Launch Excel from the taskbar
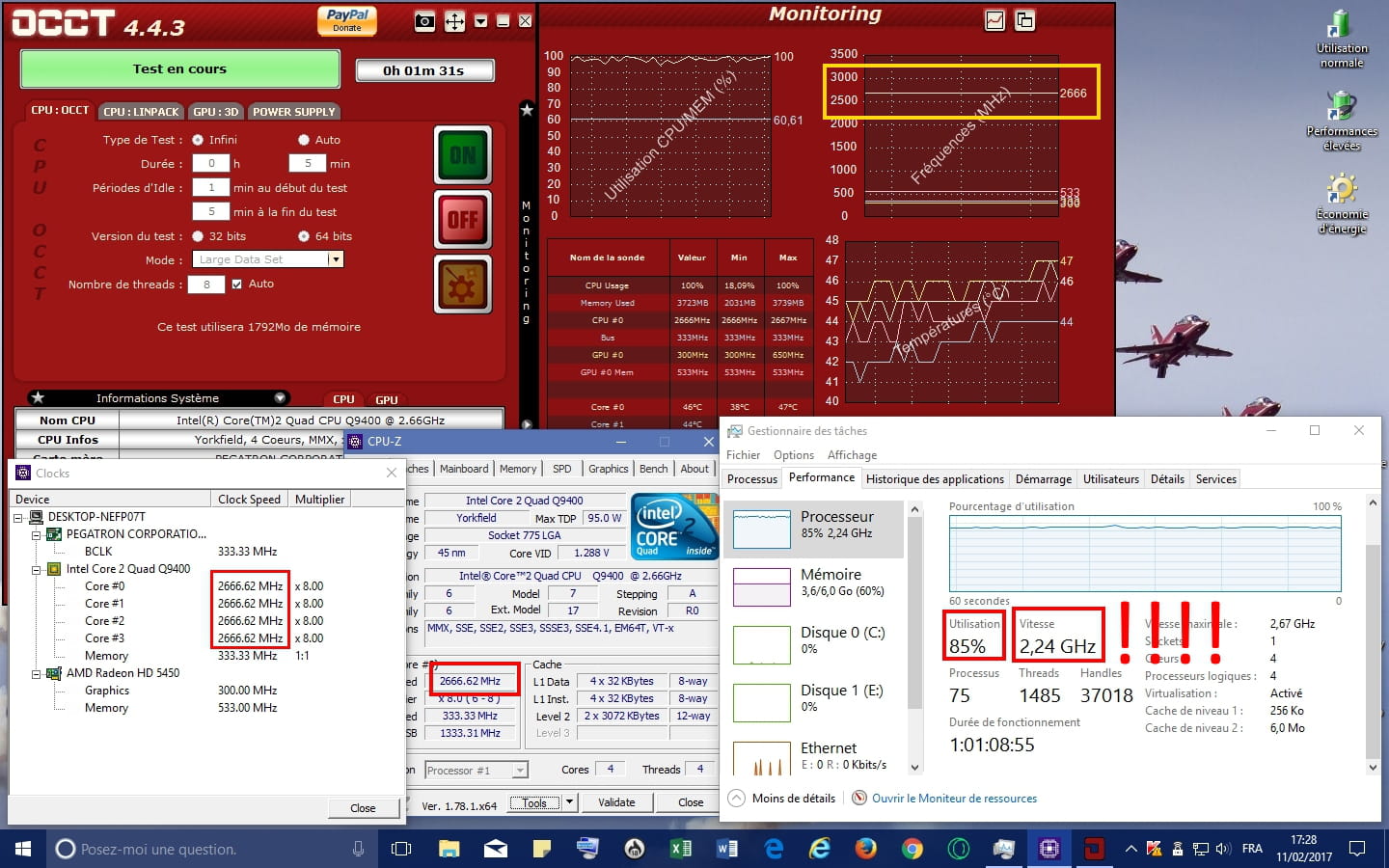The image size is (1389, 868). click(x=681, y=849)
